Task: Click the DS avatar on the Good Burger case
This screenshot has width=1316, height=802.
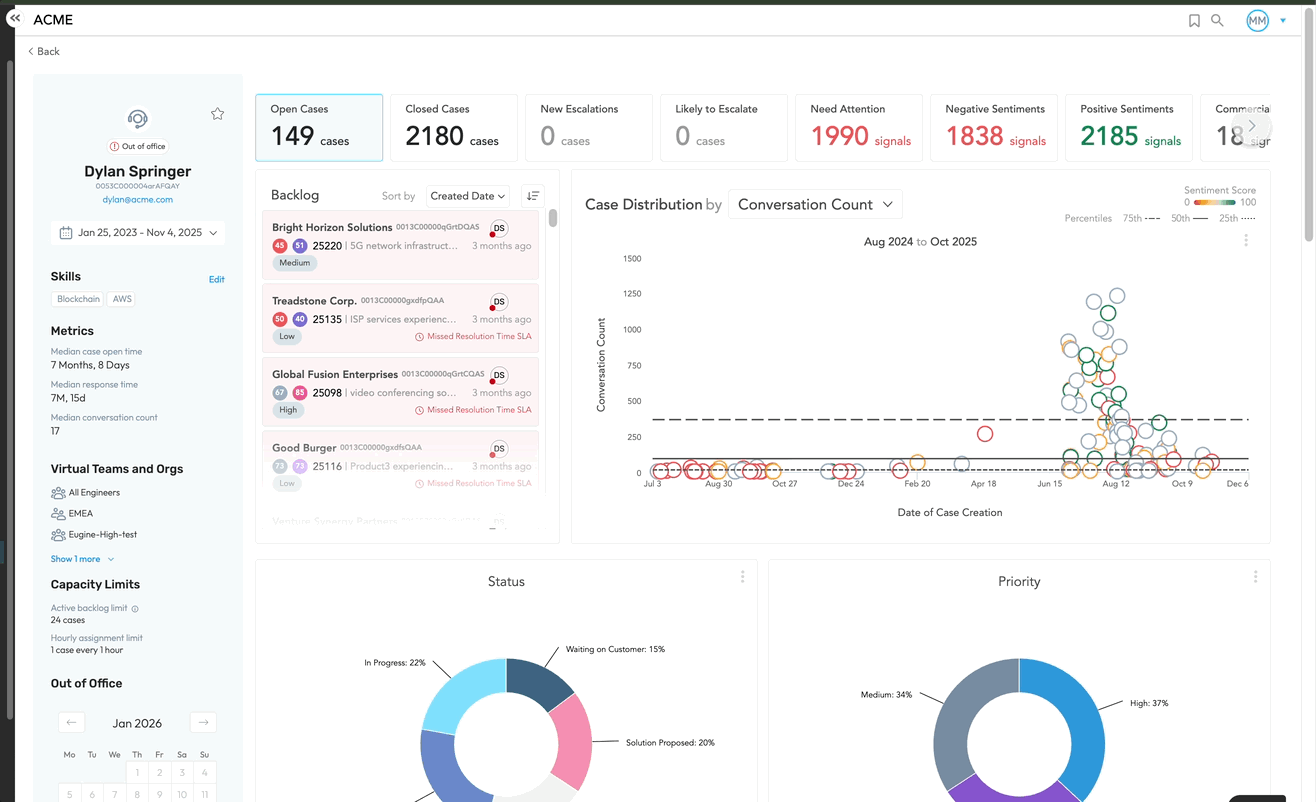Action: [x=499, y=449]
